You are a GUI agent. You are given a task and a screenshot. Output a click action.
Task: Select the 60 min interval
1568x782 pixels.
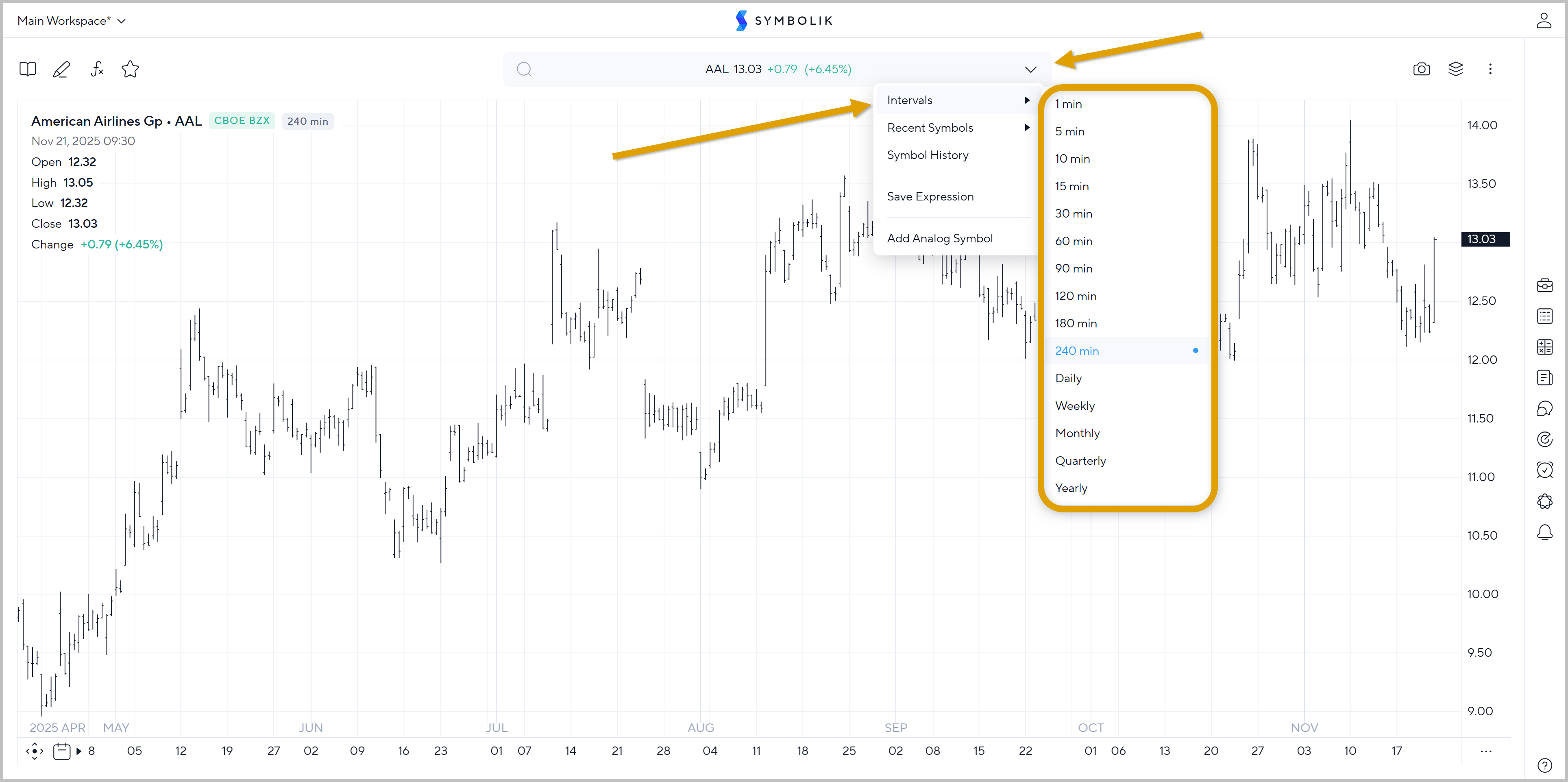1073,242
